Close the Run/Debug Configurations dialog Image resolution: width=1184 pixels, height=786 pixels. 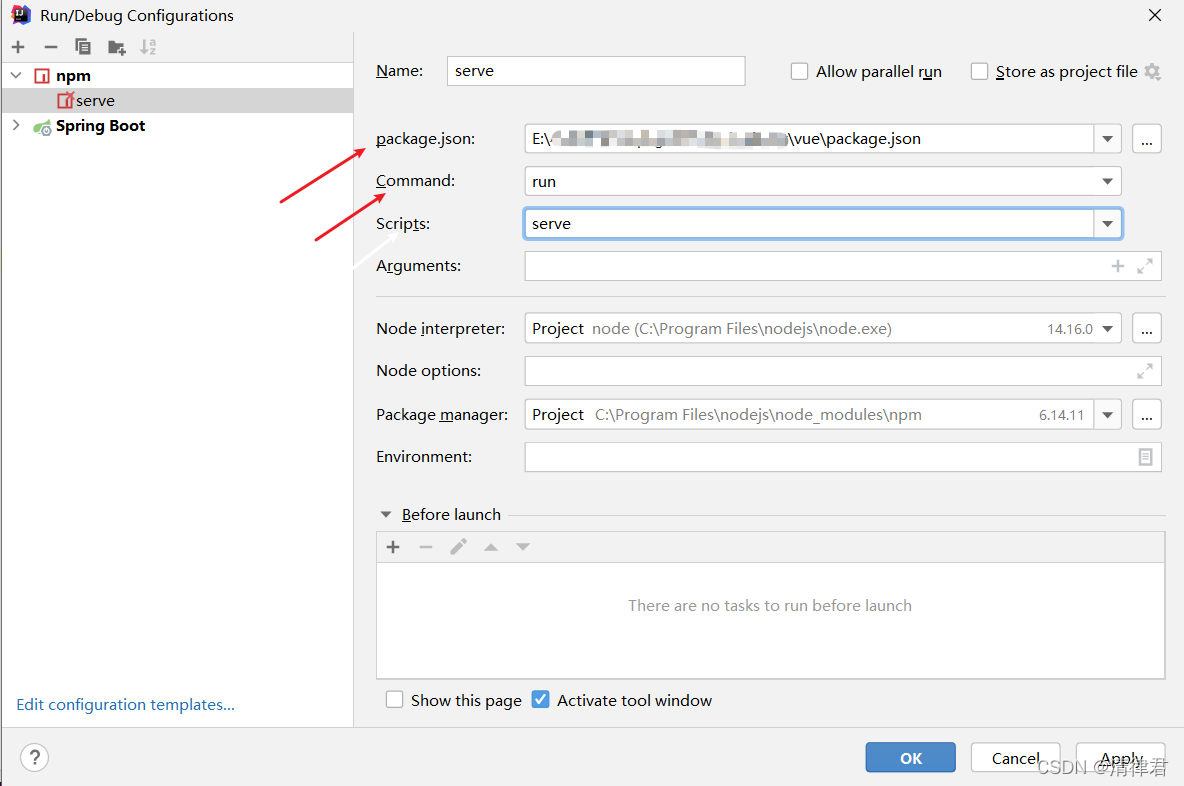[1155, 15]
